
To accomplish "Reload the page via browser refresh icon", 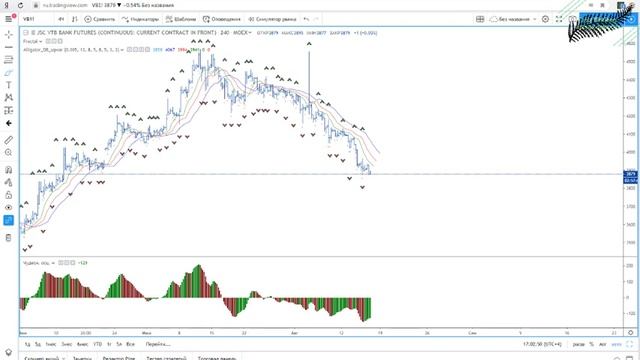I will (20, 5).
